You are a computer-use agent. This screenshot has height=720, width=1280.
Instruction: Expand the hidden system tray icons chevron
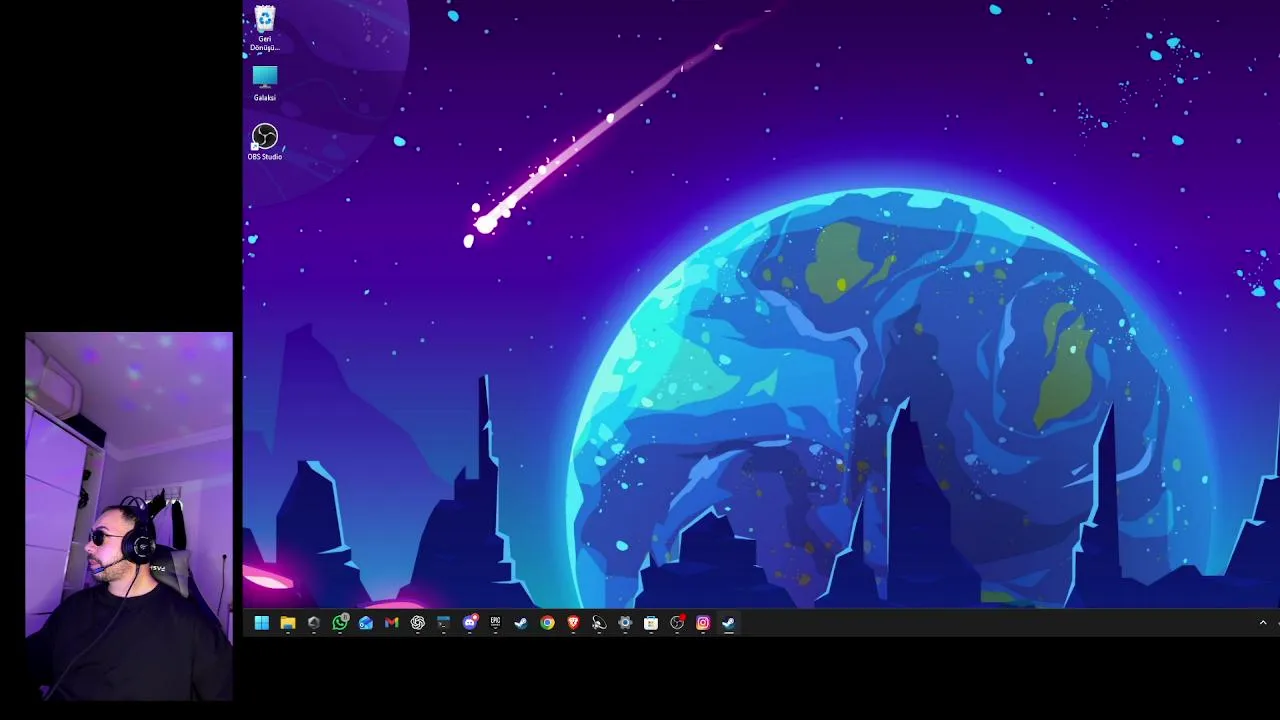[1263, 623]
